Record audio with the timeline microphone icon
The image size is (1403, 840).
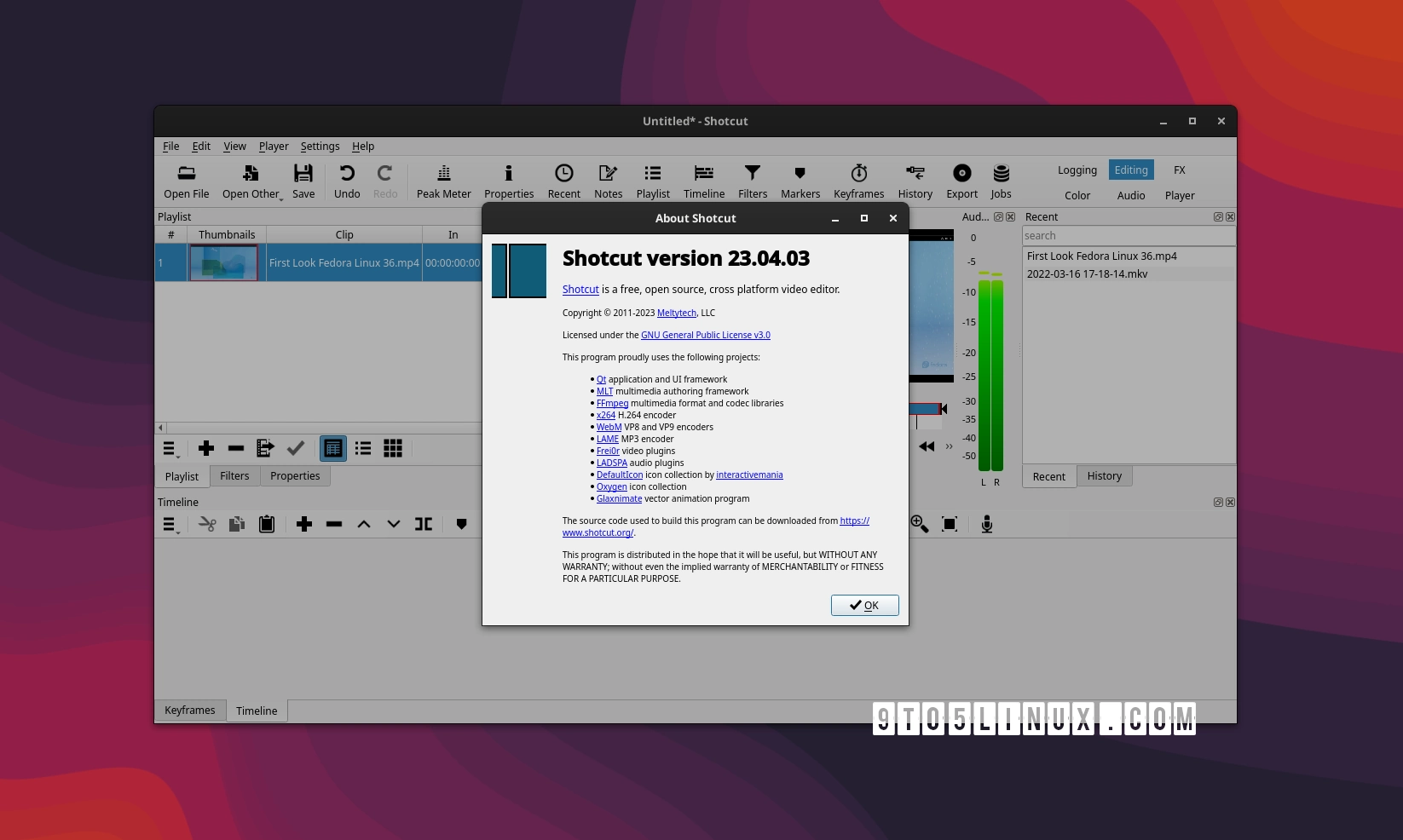pyautogui.click(x=986, y=524)
